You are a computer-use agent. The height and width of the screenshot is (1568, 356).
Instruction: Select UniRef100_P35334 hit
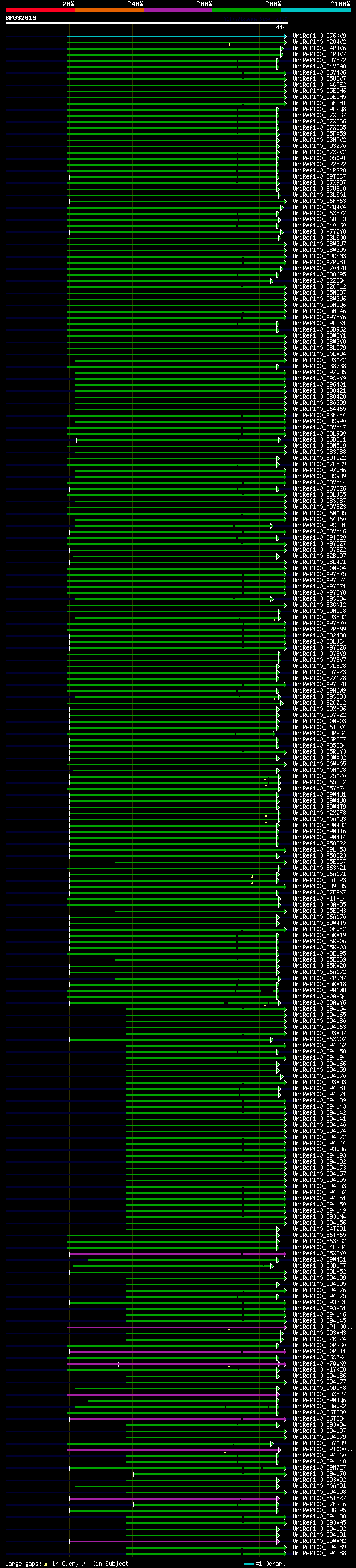pyautogui.click(x=319, y=745)
